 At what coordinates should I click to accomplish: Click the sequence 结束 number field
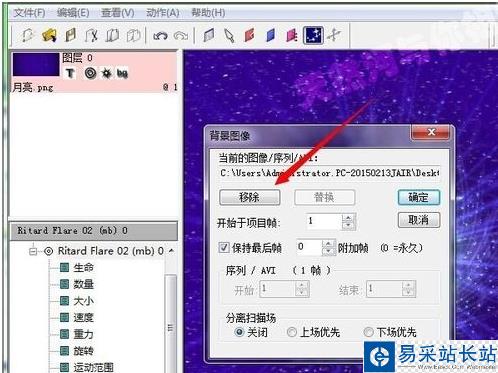pos(384,289)
